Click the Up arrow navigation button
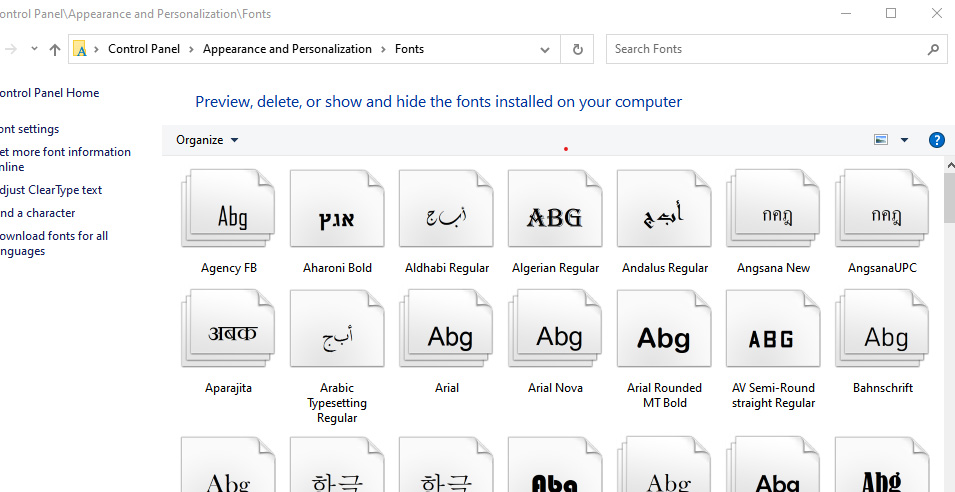 point(55,49)
